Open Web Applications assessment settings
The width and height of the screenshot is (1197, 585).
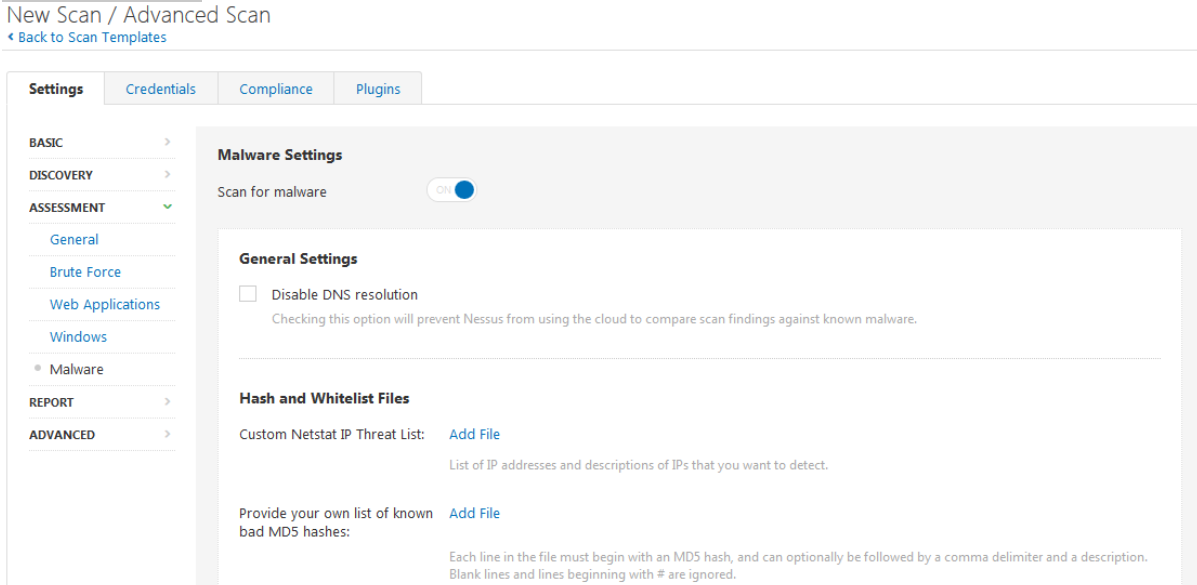tap(105, 304)
